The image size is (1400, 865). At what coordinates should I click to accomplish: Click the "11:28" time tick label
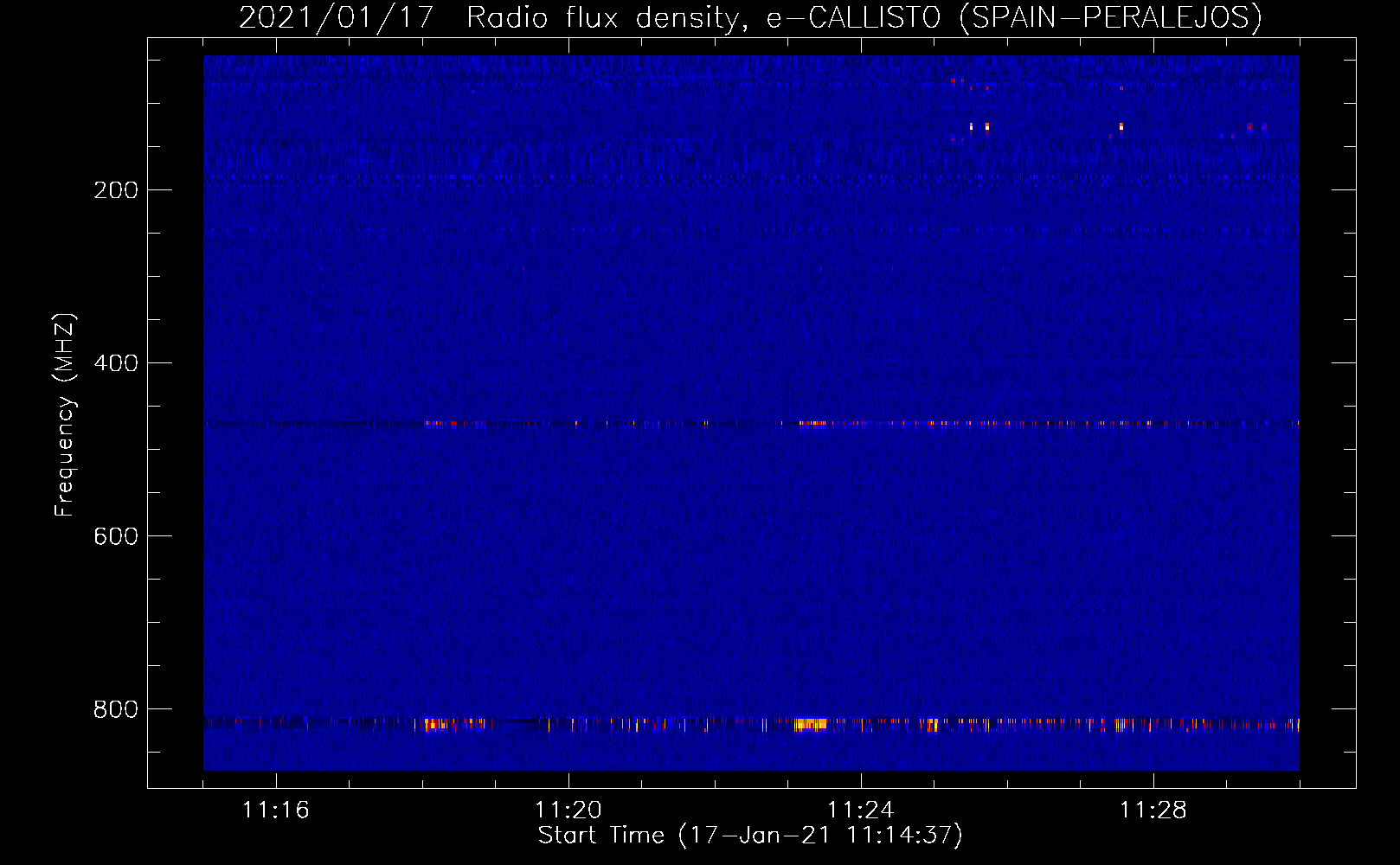[x=1153, y=811]
